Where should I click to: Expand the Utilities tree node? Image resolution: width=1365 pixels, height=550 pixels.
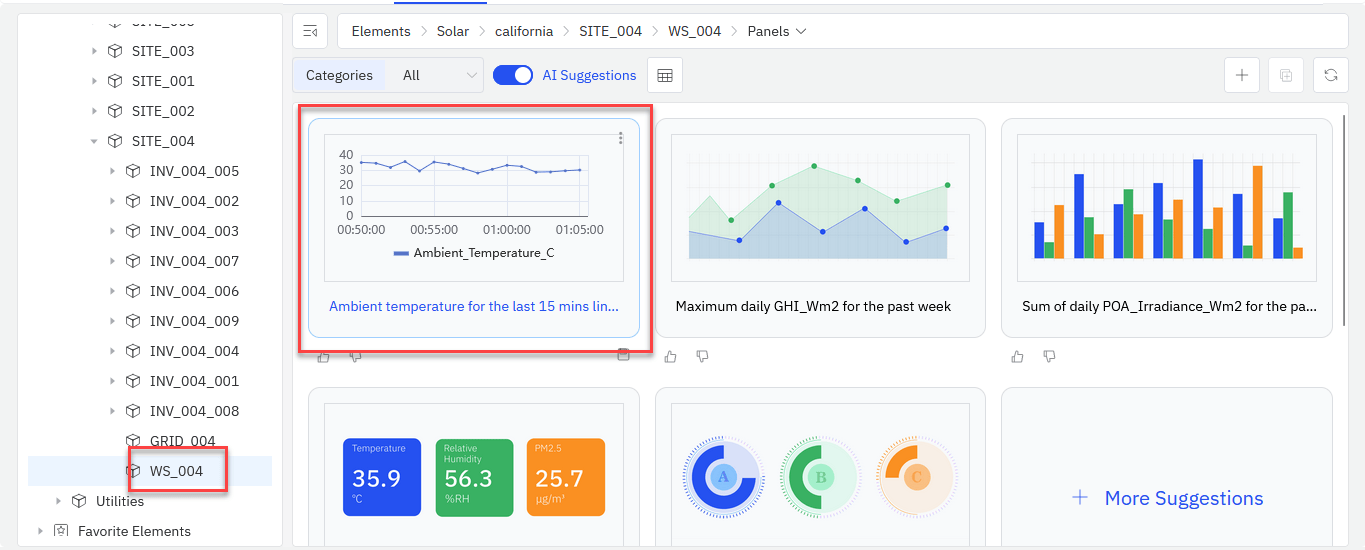tap(58, 501)
